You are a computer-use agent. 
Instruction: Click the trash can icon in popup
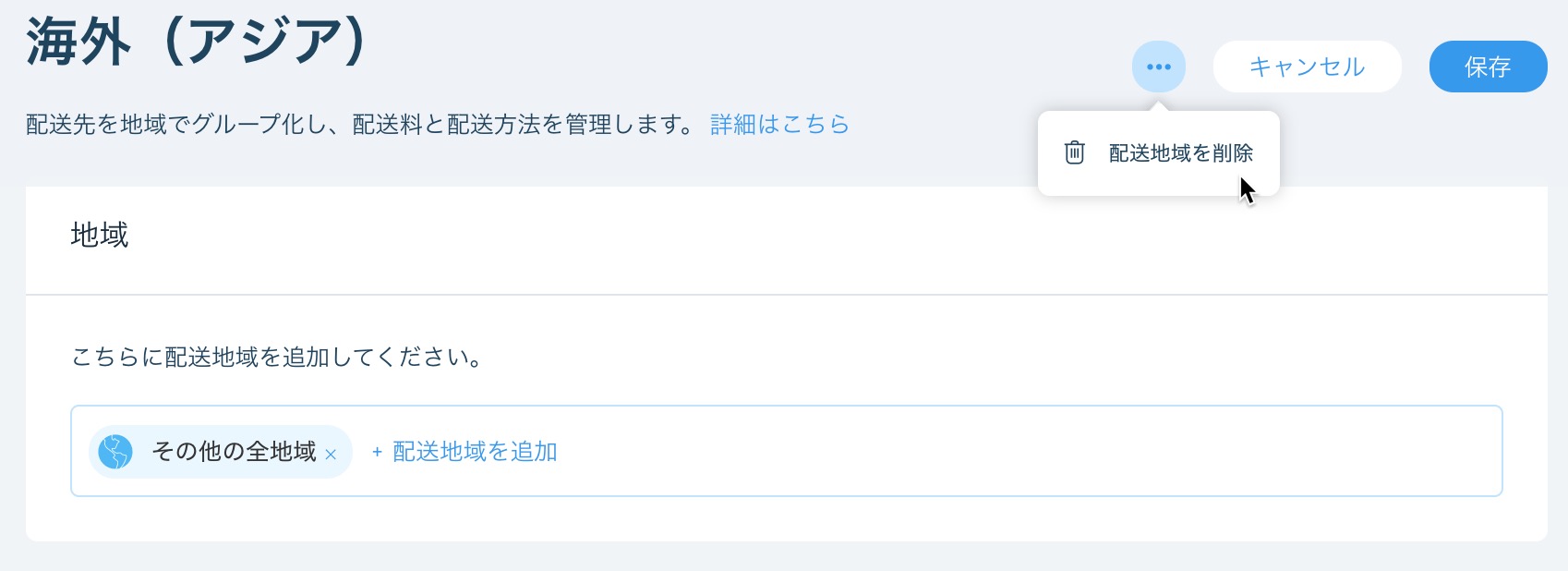[x=1074, y=152]
